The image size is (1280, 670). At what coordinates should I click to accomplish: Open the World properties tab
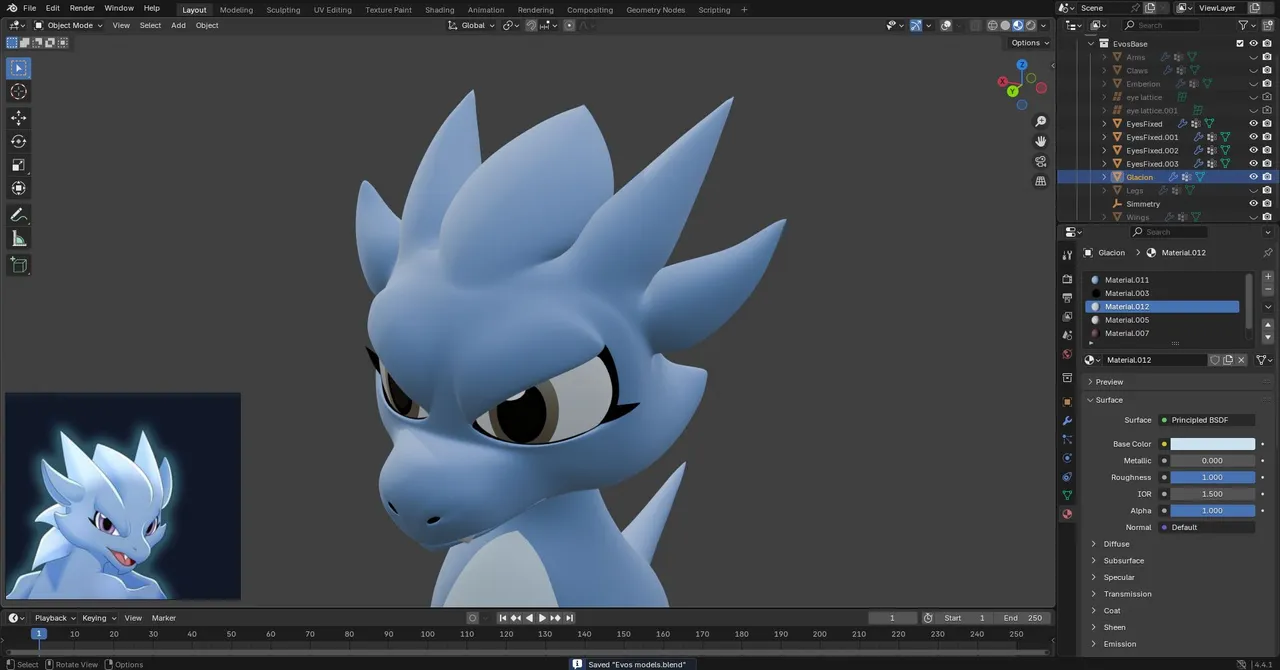coord(1067,354)
